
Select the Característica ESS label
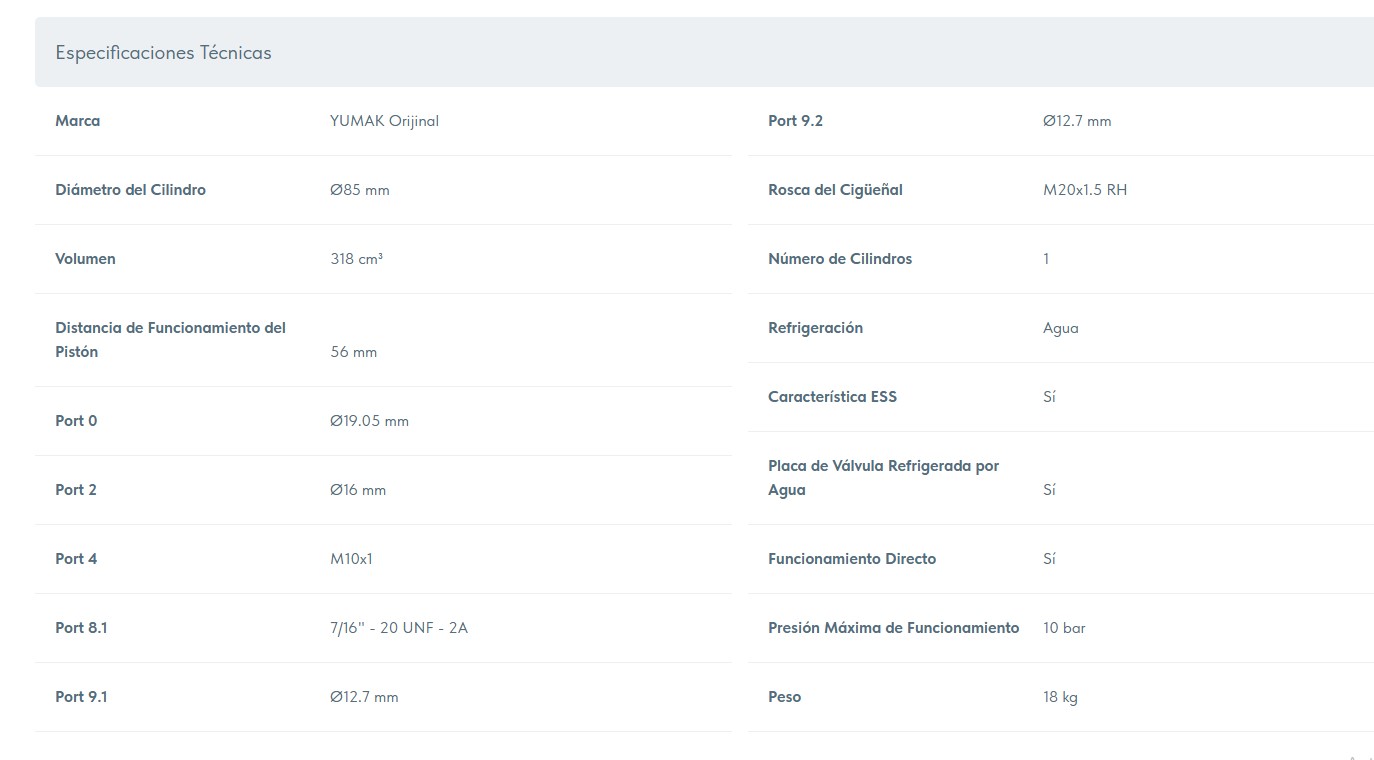pyautogui.click(x=832, y=397)
